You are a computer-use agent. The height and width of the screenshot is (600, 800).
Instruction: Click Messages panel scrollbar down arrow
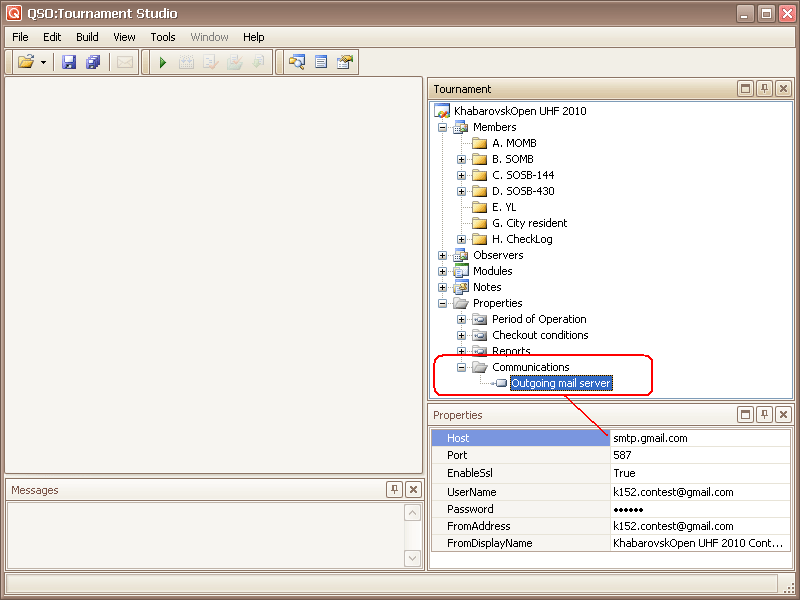pyautogui.click(x=413, y=558)
